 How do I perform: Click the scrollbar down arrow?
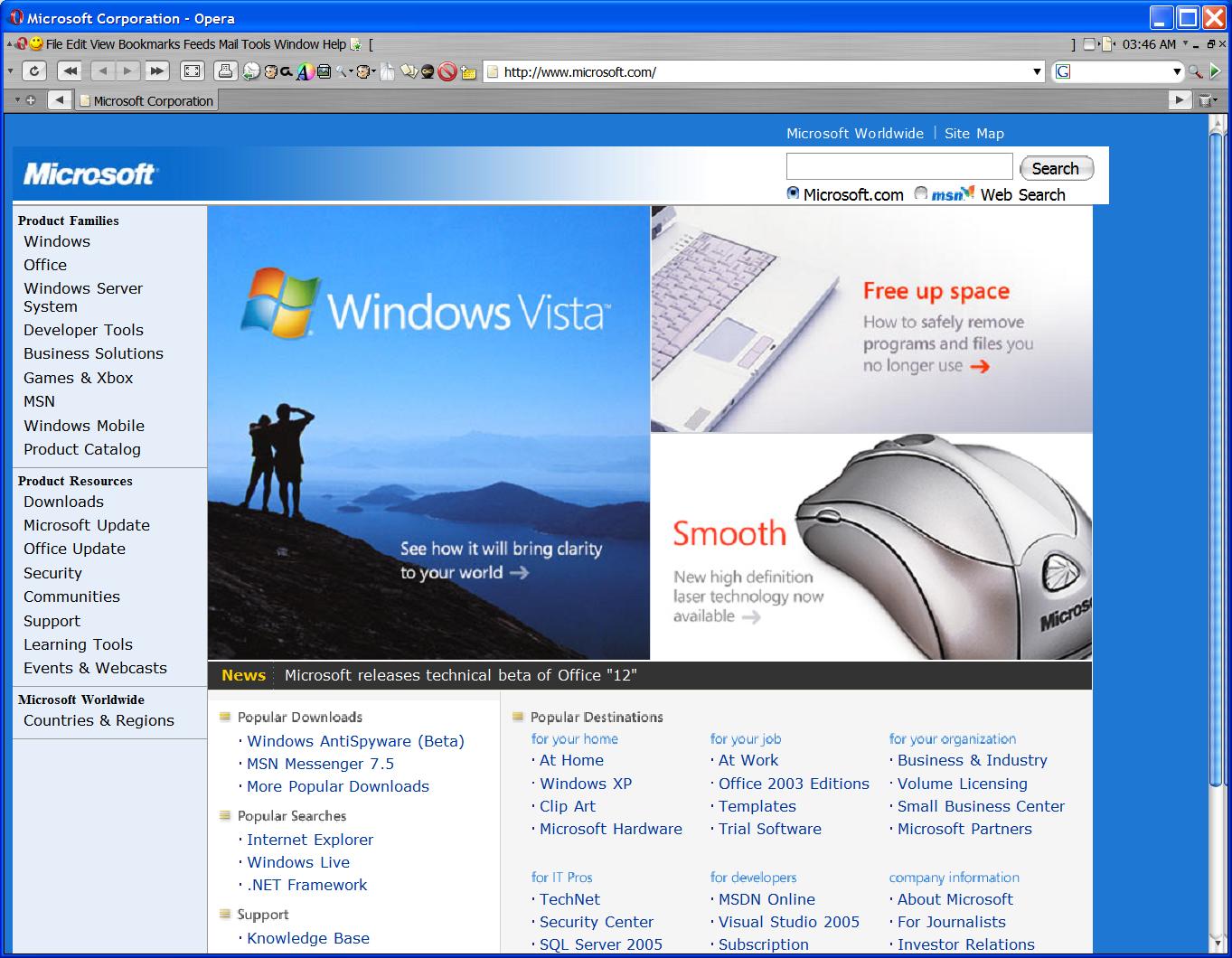(1217, 944)
